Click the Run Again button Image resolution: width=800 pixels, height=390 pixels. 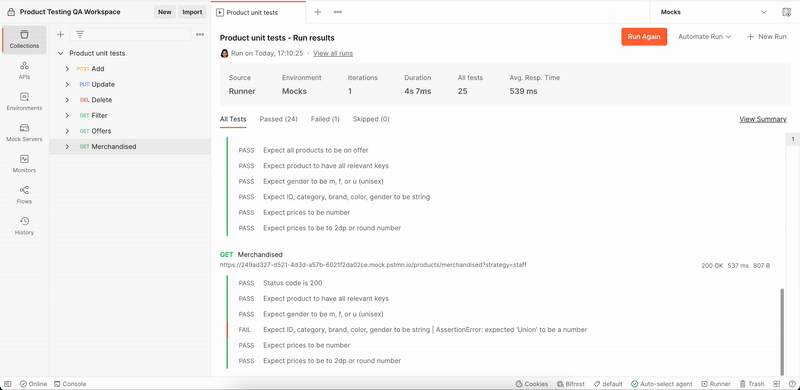coord(644,37)
